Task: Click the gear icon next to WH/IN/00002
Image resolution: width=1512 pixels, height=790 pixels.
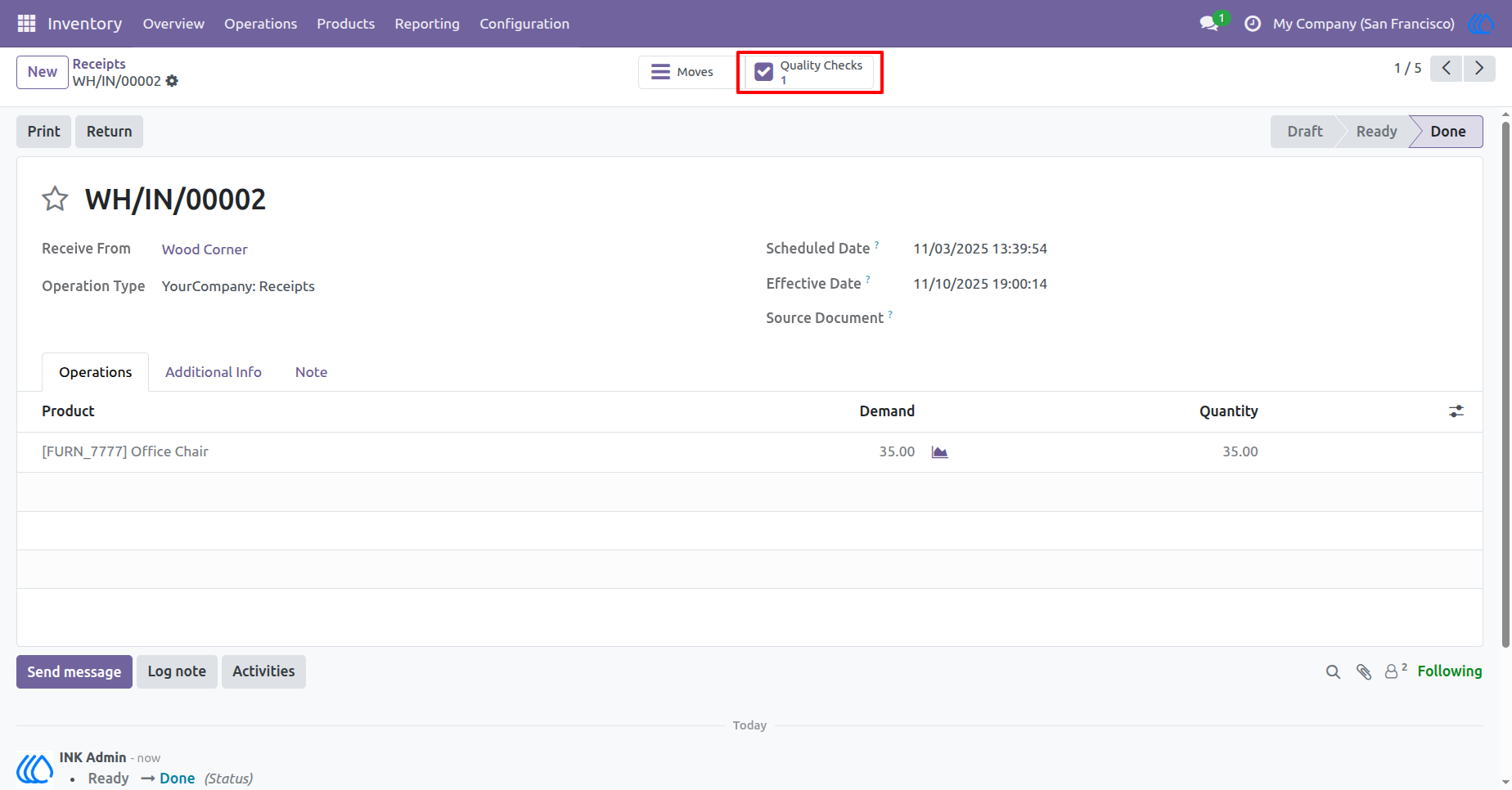Action: click(x=172, y=81)
